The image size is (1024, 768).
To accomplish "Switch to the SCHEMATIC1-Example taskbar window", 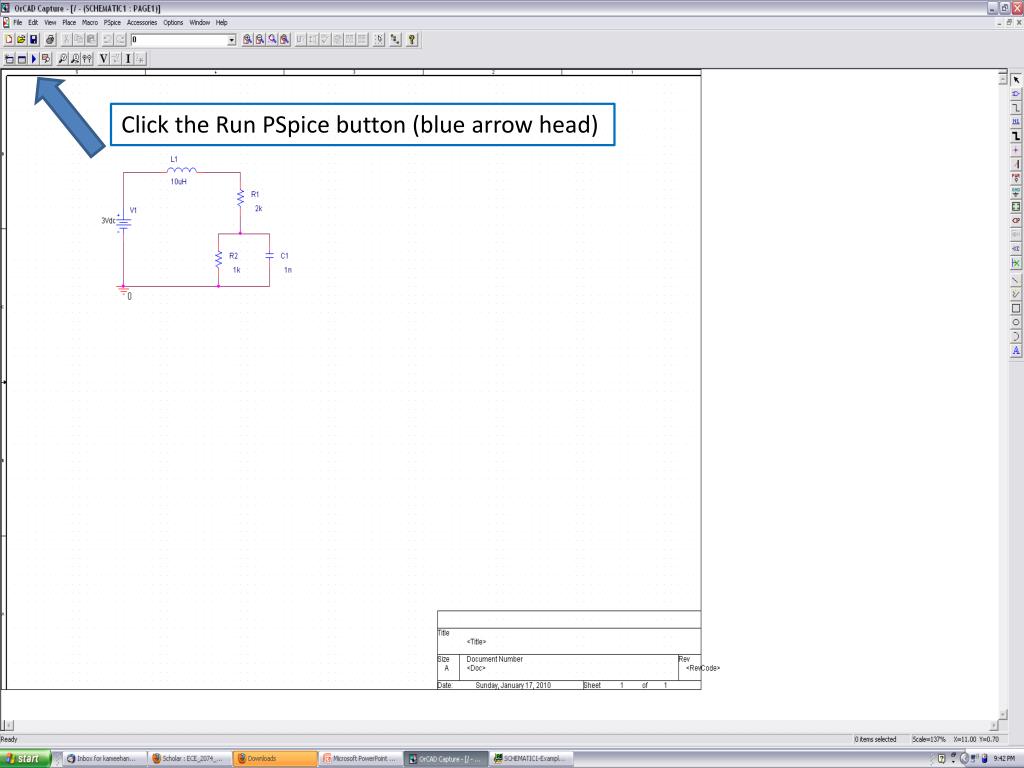I will click(x=531, y=758).
